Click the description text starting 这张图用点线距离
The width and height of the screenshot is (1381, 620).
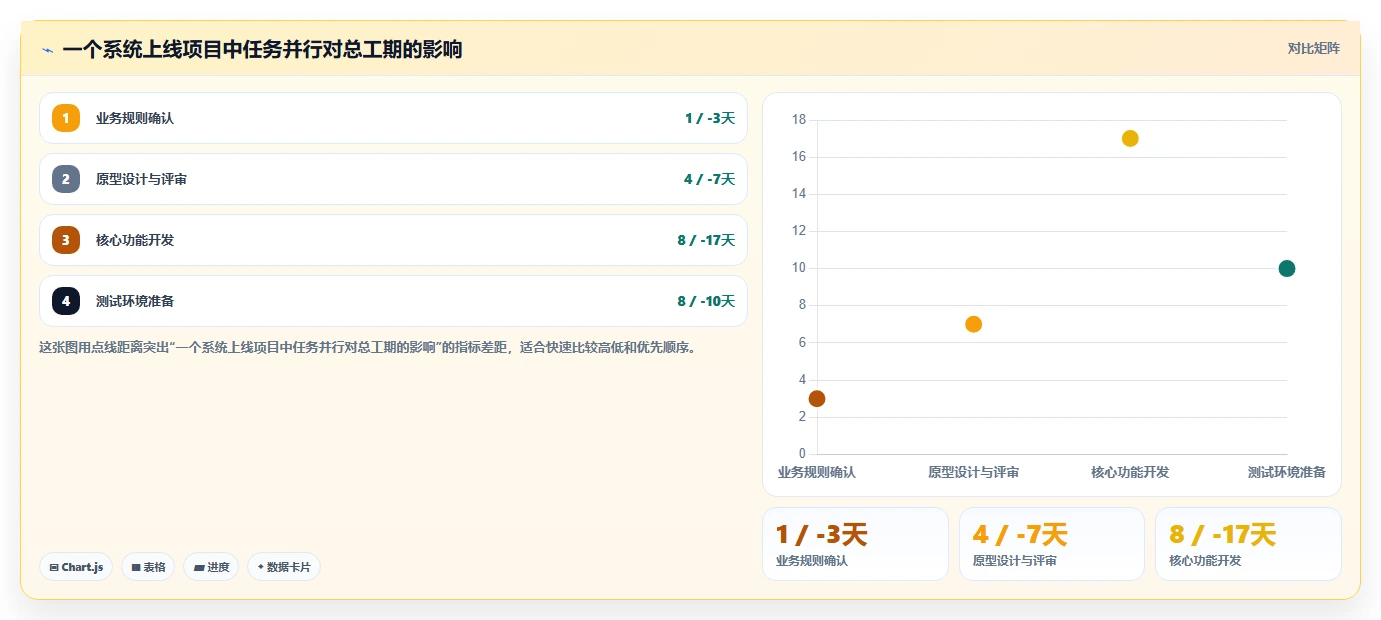coord(367,348)
